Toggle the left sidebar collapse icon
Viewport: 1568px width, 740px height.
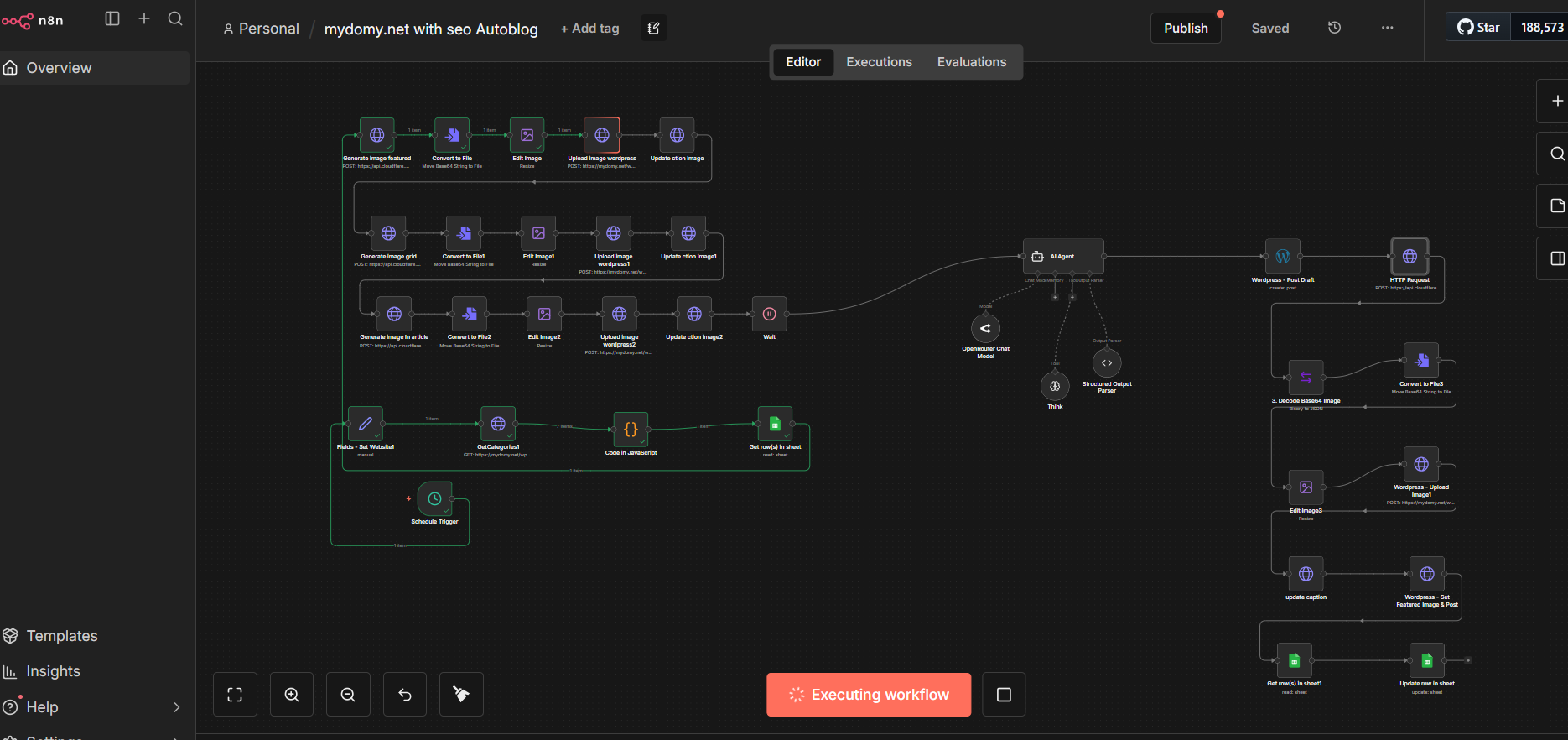click(112, 18)
